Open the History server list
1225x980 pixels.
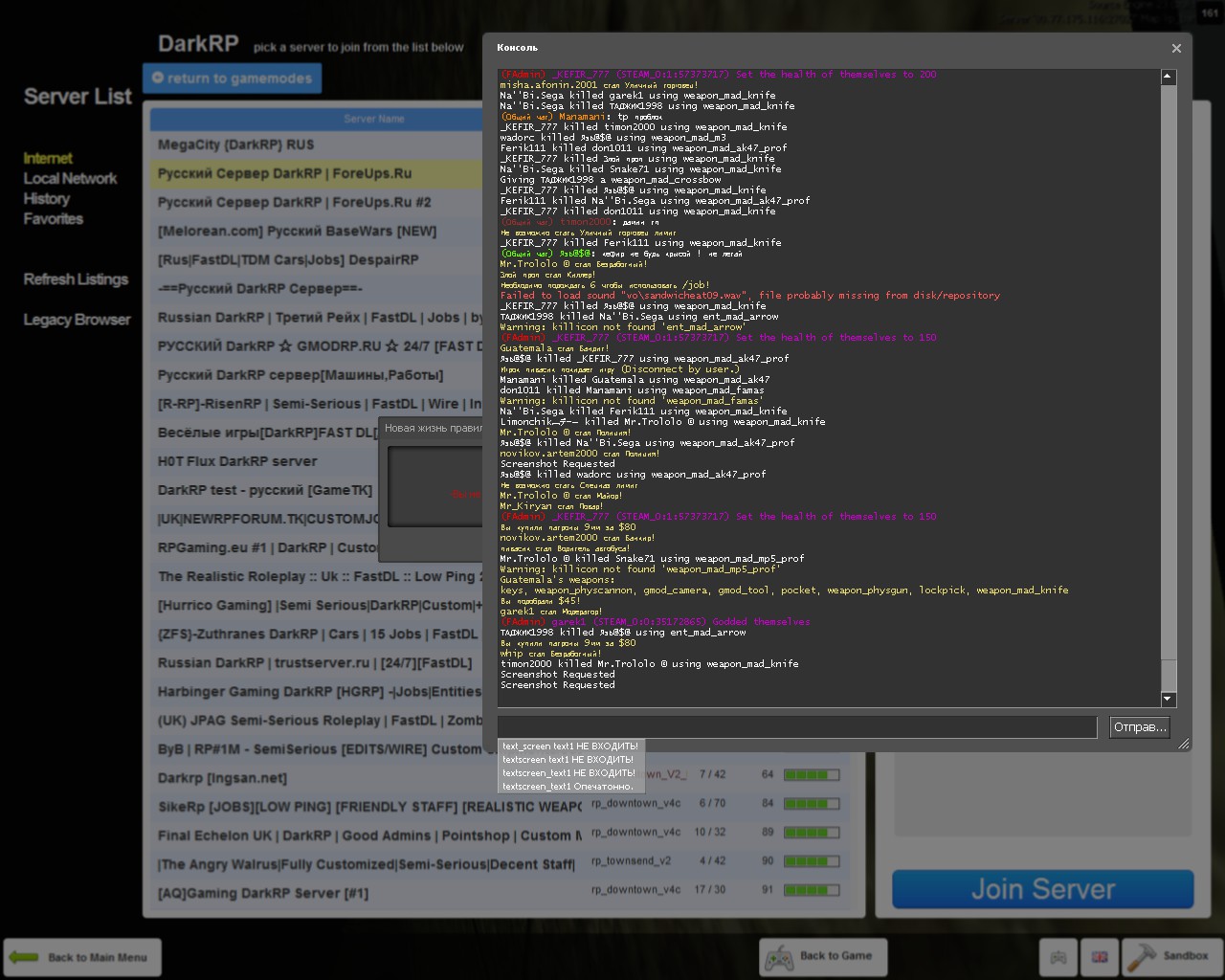(x=47, y=199)
